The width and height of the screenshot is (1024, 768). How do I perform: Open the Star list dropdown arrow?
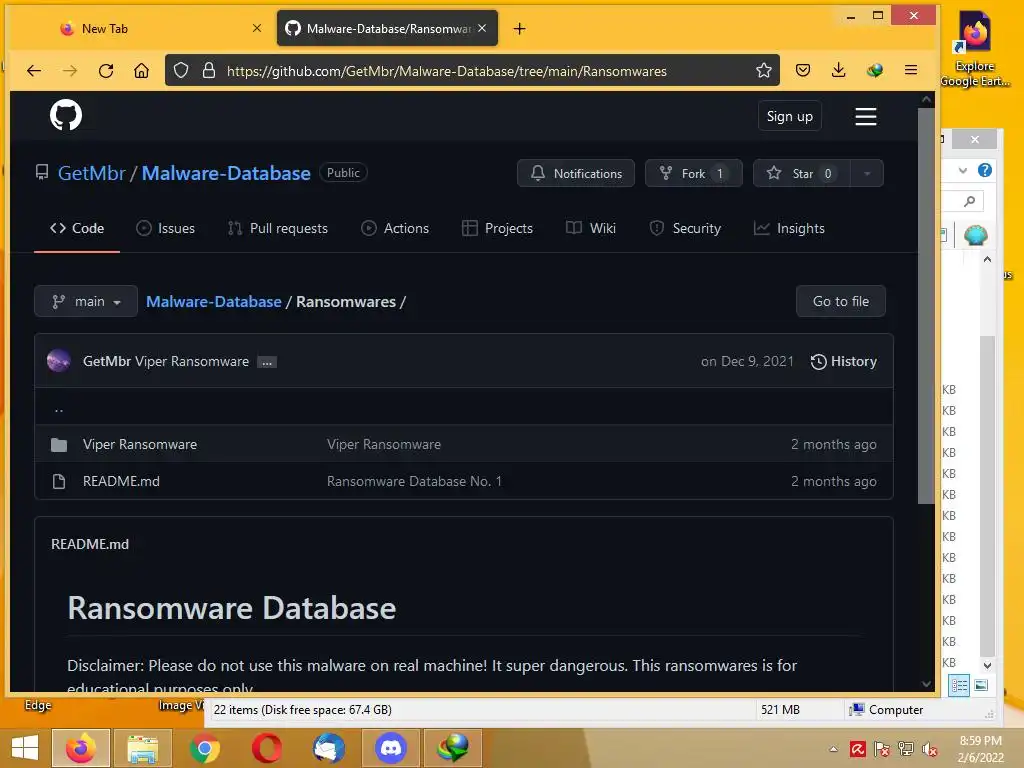867,173
